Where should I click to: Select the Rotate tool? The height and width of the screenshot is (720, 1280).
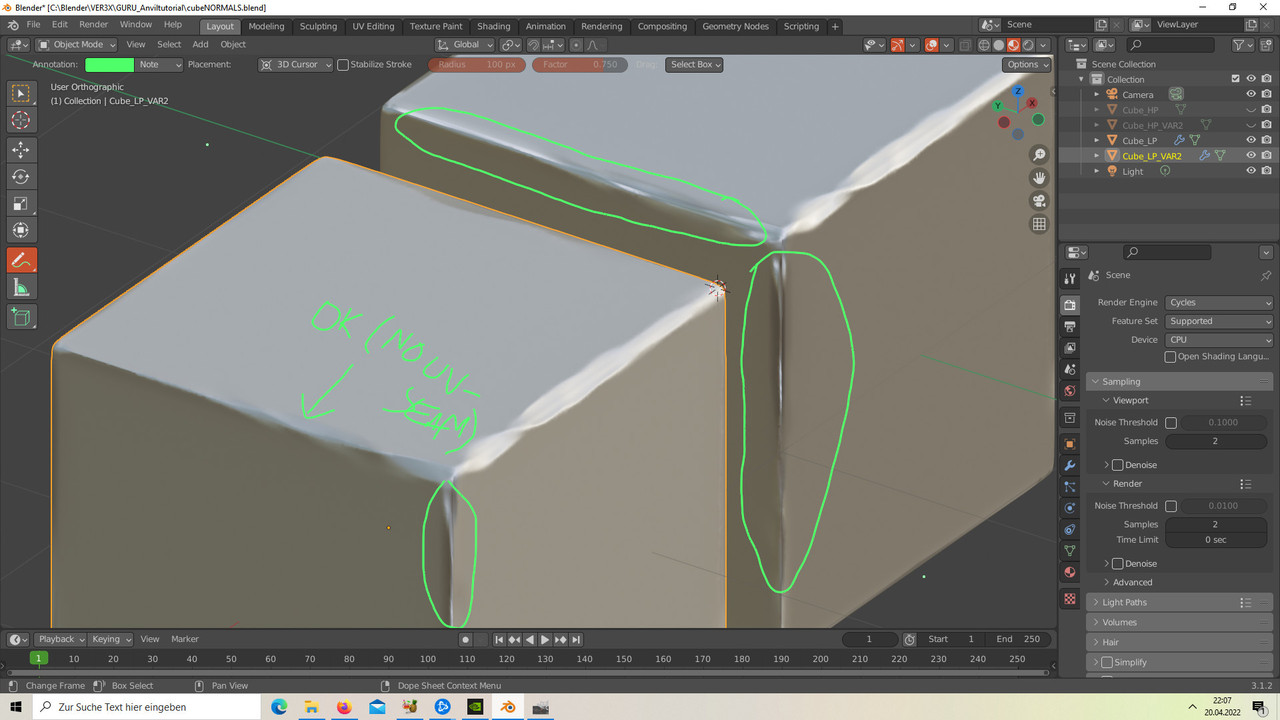tap(21, 176)
